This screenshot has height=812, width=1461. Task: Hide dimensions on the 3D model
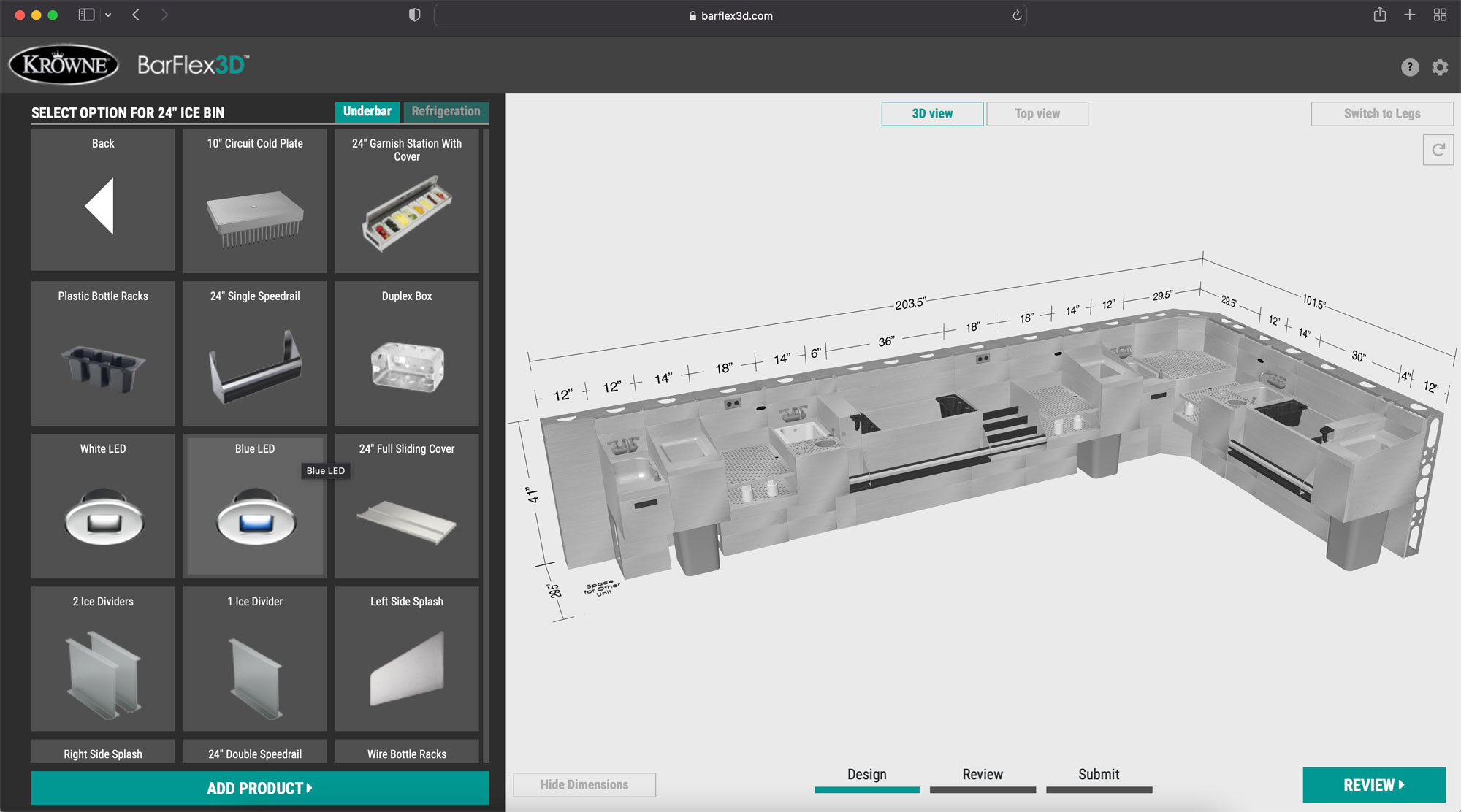584,784
